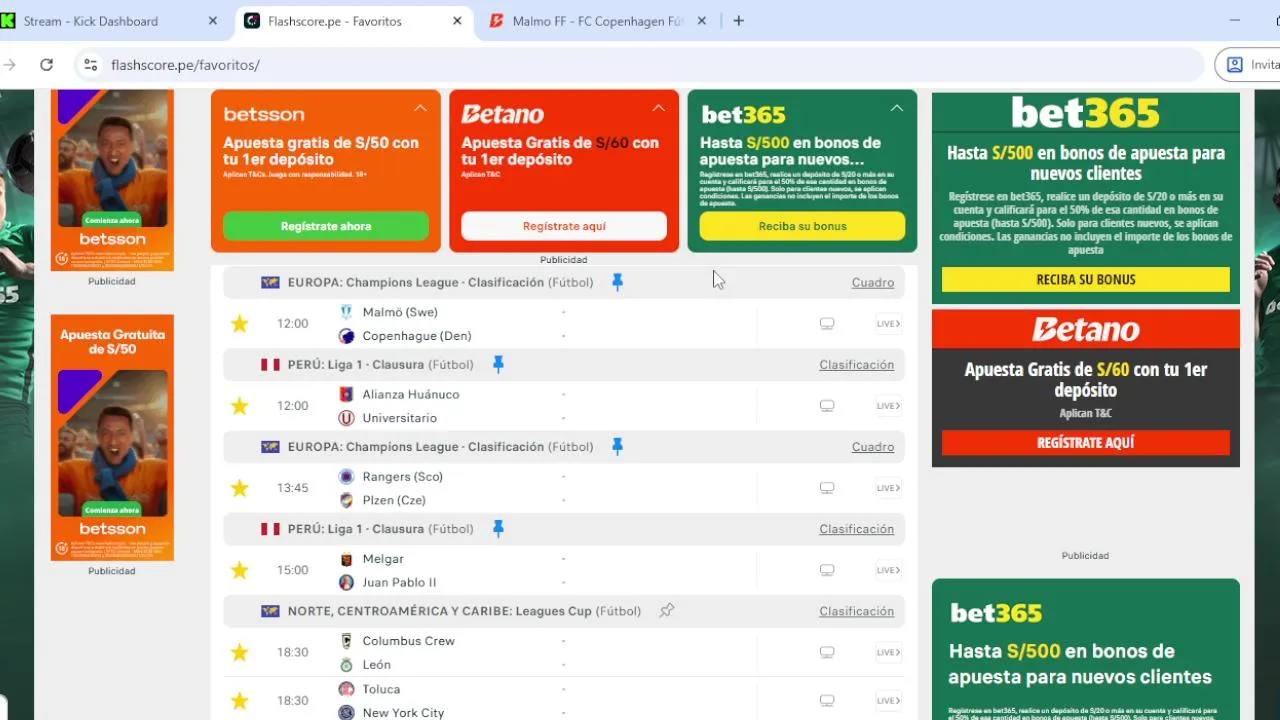1280x720 pixels.
Task: Select Flashscore.pe - Favoritos tab
Action: [x=352, y=21]
